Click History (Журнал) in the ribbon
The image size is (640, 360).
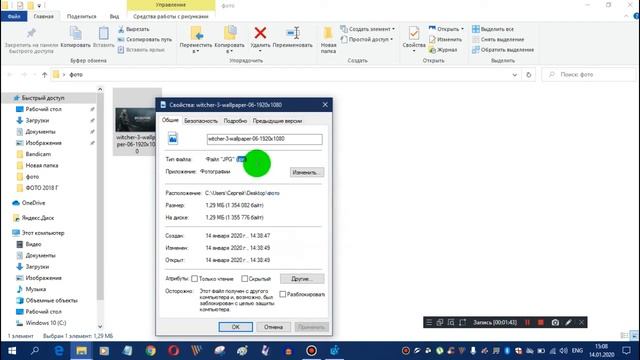click(x=443, y=50)
